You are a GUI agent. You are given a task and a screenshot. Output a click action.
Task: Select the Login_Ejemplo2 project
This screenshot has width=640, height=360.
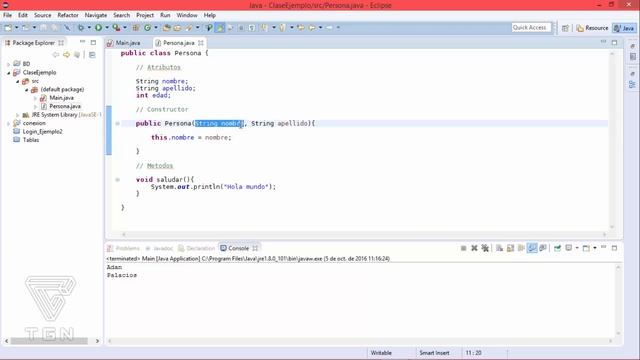point(42,131)
